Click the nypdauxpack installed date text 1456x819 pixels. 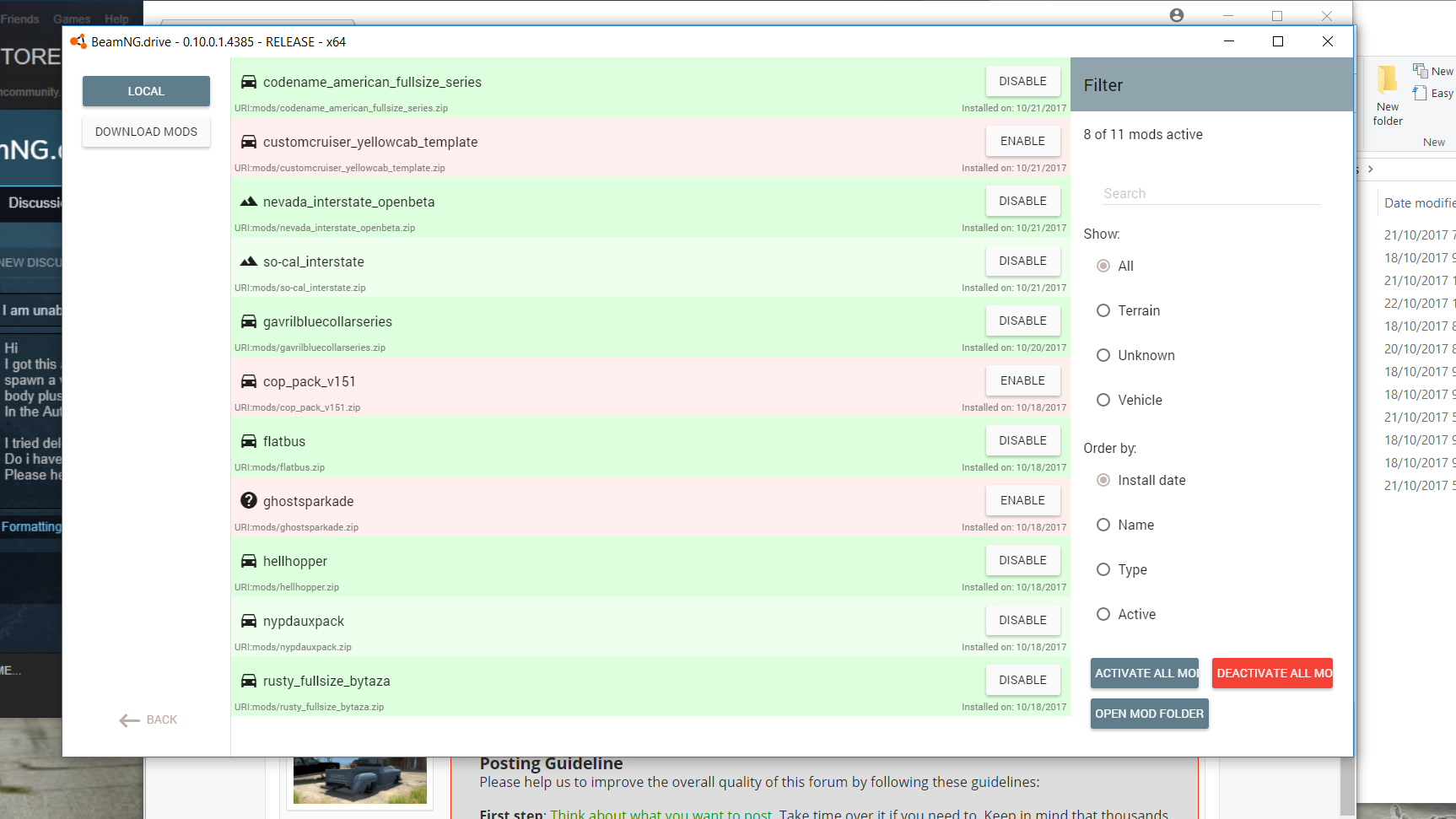pyautogui.click(x=1014, y=647)
